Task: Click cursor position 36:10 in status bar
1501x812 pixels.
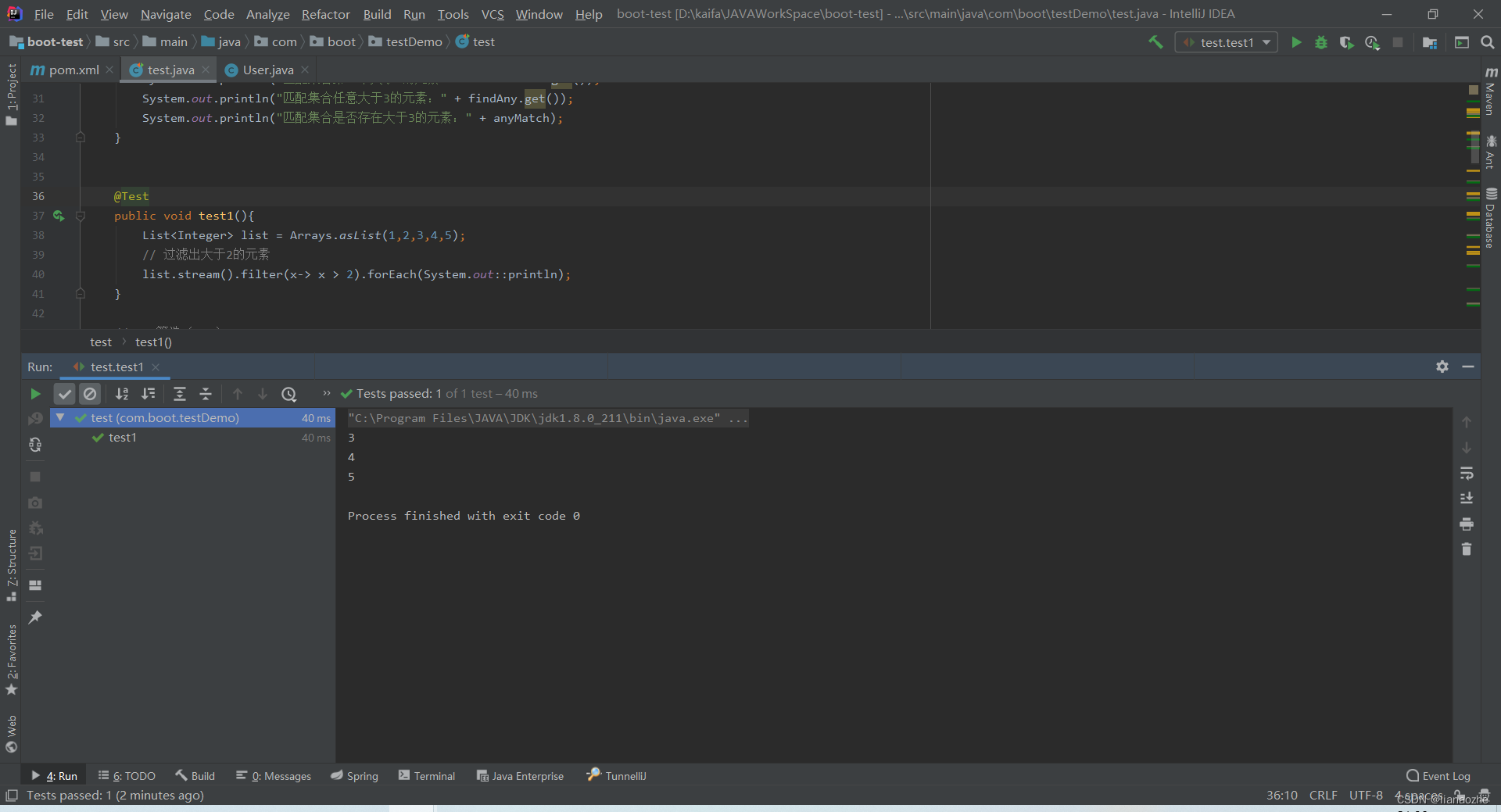Action: pyautogui.click(x=1282, y=796)
